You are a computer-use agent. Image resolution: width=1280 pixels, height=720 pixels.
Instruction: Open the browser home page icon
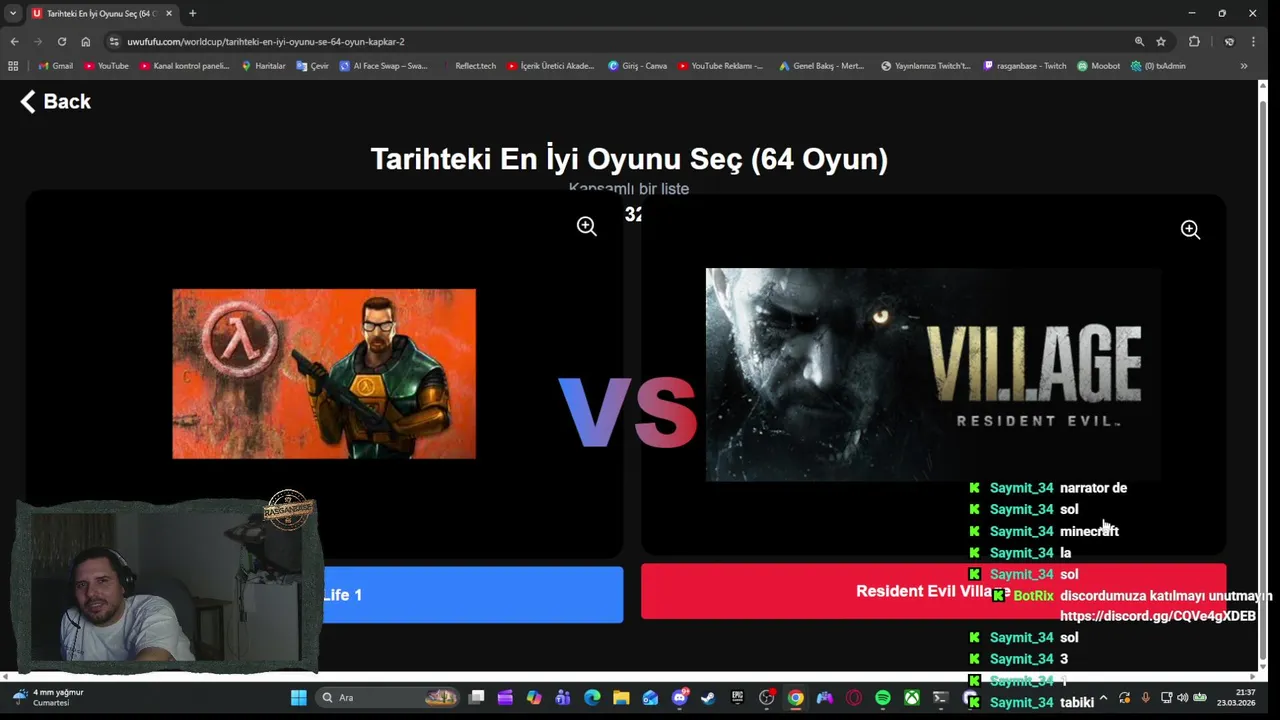pos(86,41)
